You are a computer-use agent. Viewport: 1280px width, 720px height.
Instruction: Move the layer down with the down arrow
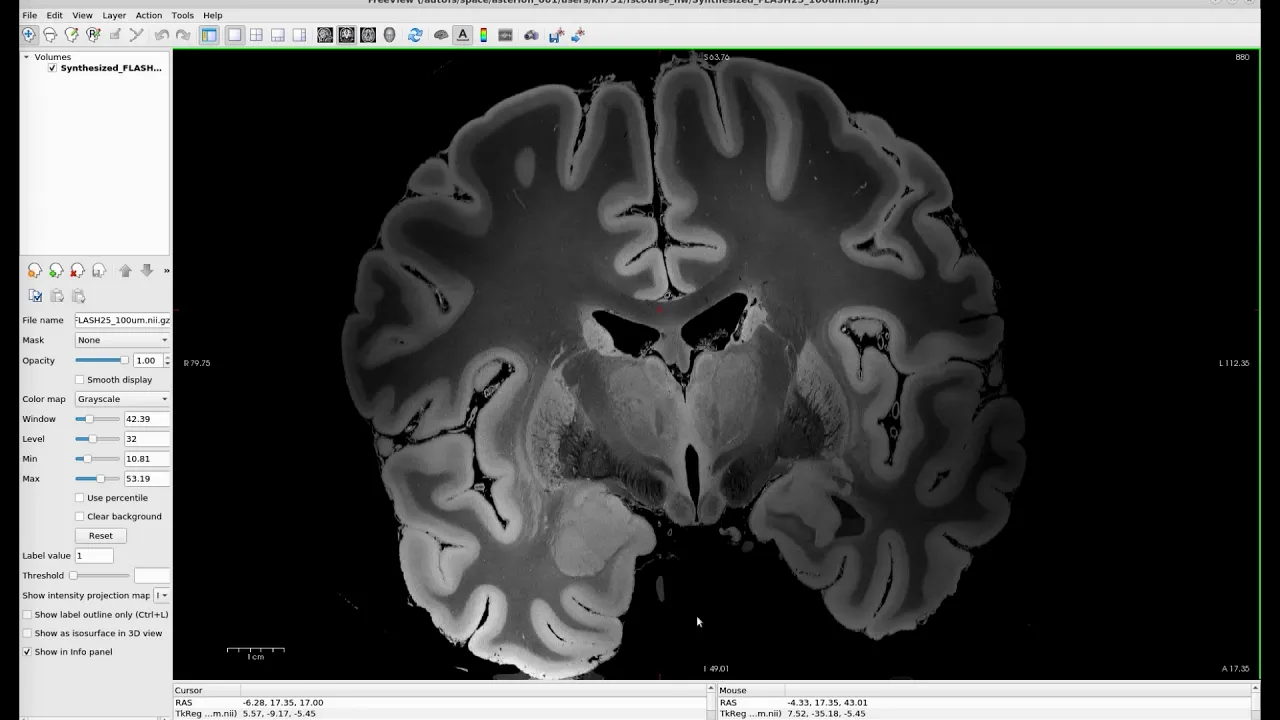(147, 271)
